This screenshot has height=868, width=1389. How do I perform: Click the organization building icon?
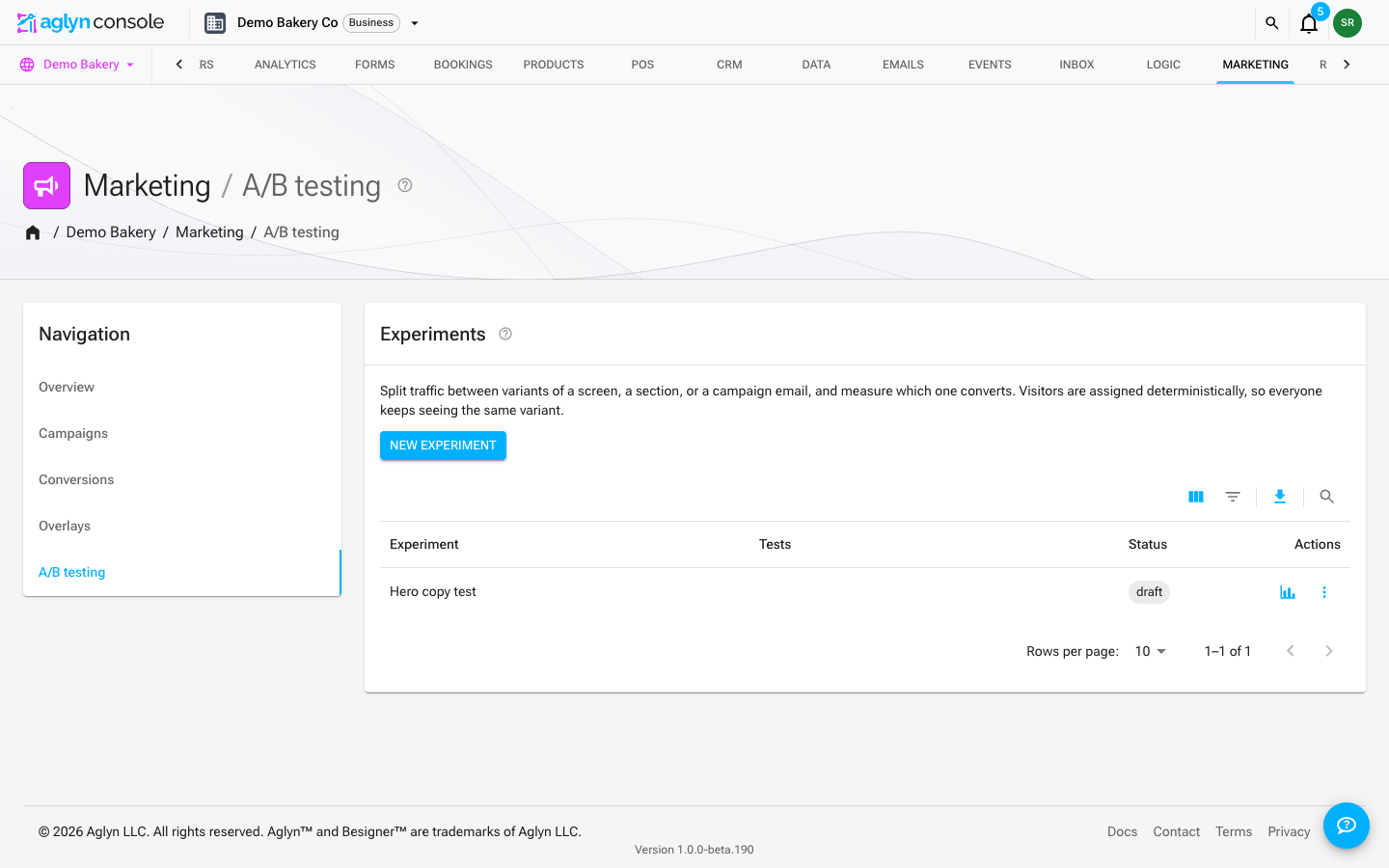click(215, 23)
